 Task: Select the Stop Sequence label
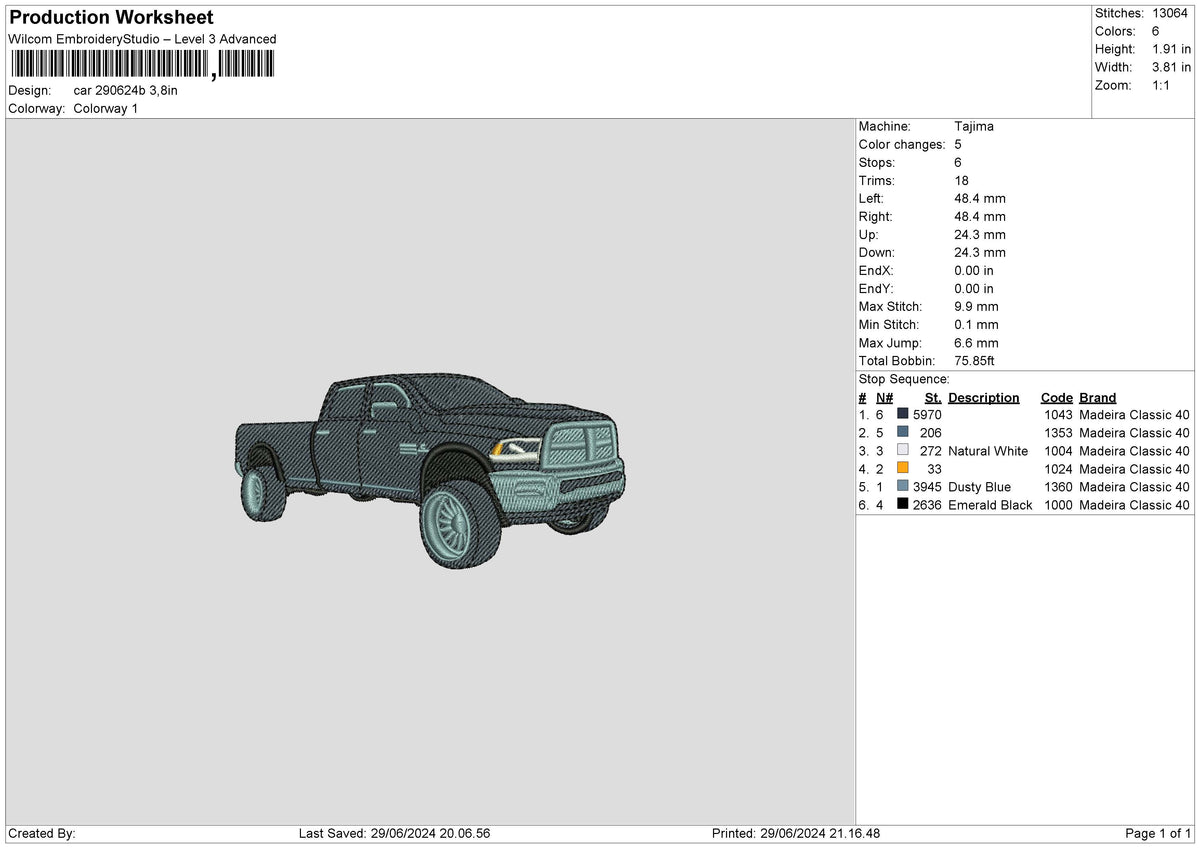[x=904, y=379]
